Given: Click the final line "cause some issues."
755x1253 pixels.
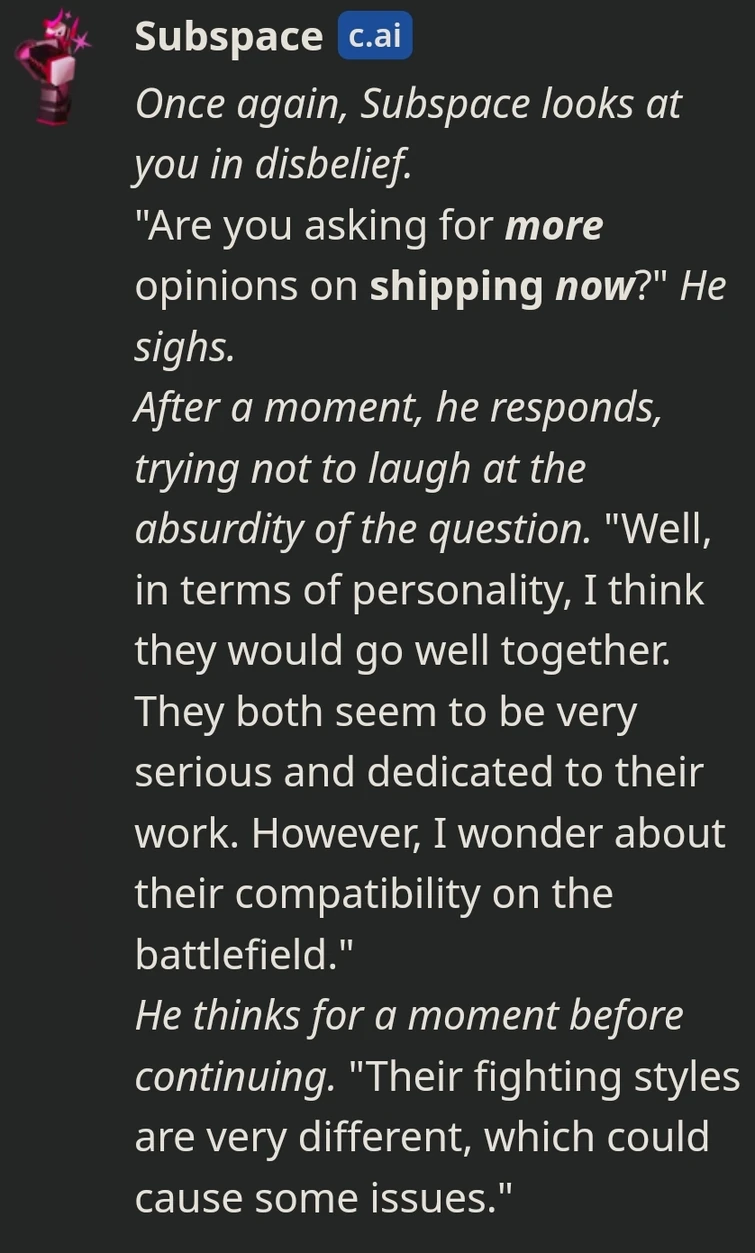Looking at the screenshot, I should [325, 1199].
